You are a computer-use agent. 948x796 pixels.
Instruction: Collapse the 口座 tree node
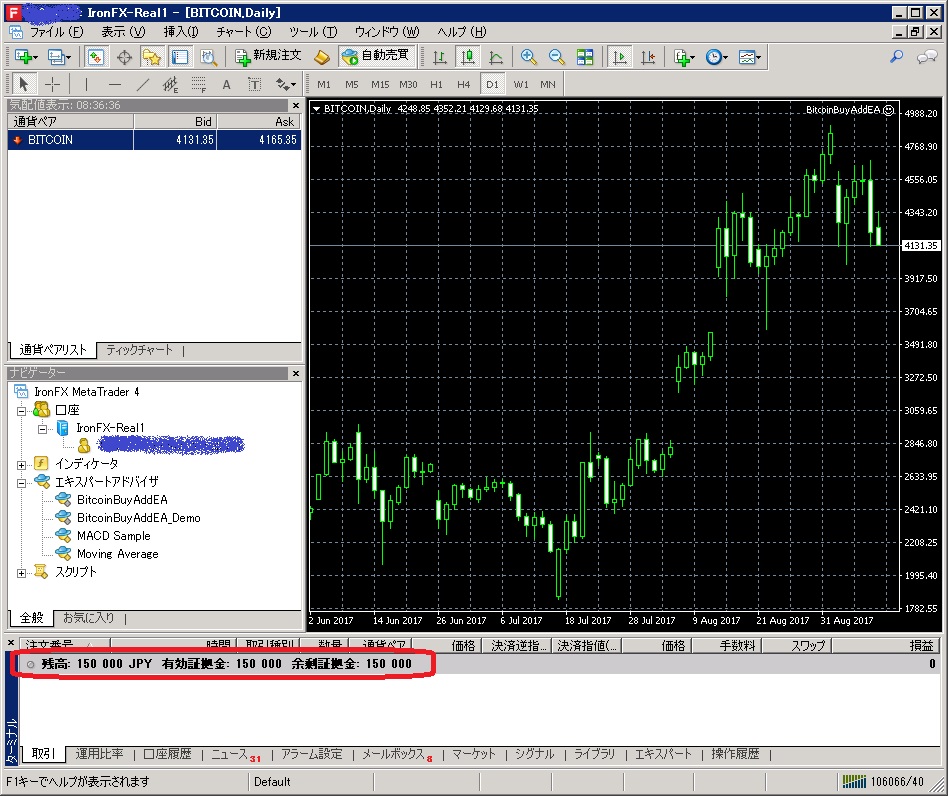[x=22, y=411]
